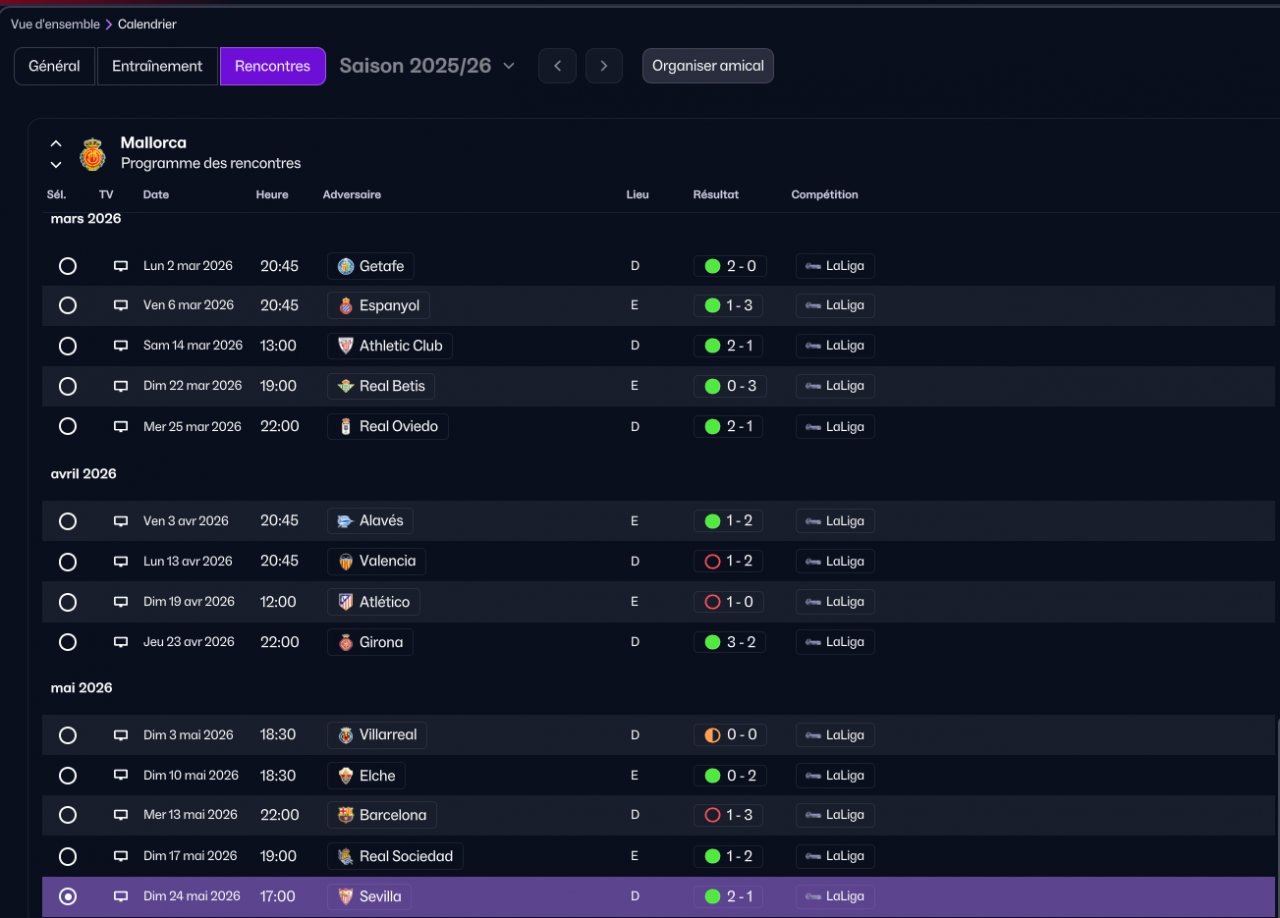Open the Vue d'ensemble breadcrumb link
This screenshot has width=1280, height=918.
click(x=55, y=24)
